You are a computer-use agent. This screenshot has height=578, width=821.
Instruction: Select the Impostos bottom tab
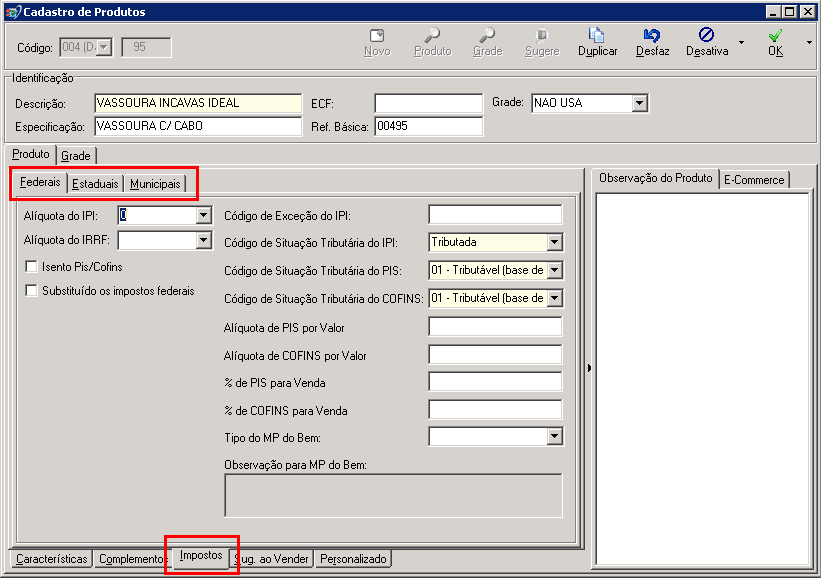pyautogui.click(x=201, y=555)
